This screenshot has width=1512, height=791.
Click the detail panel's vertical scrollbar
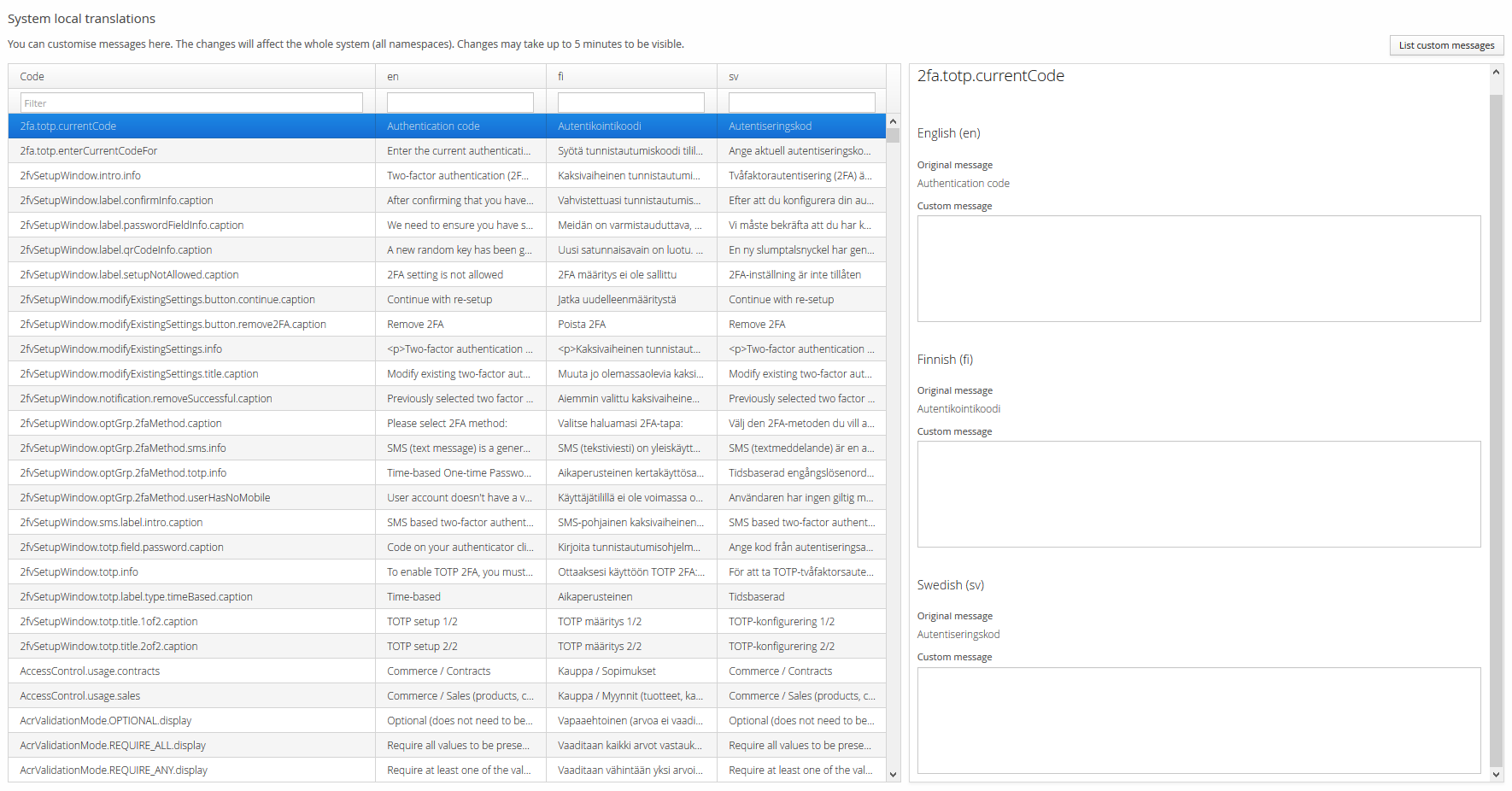coord(1496,427)
